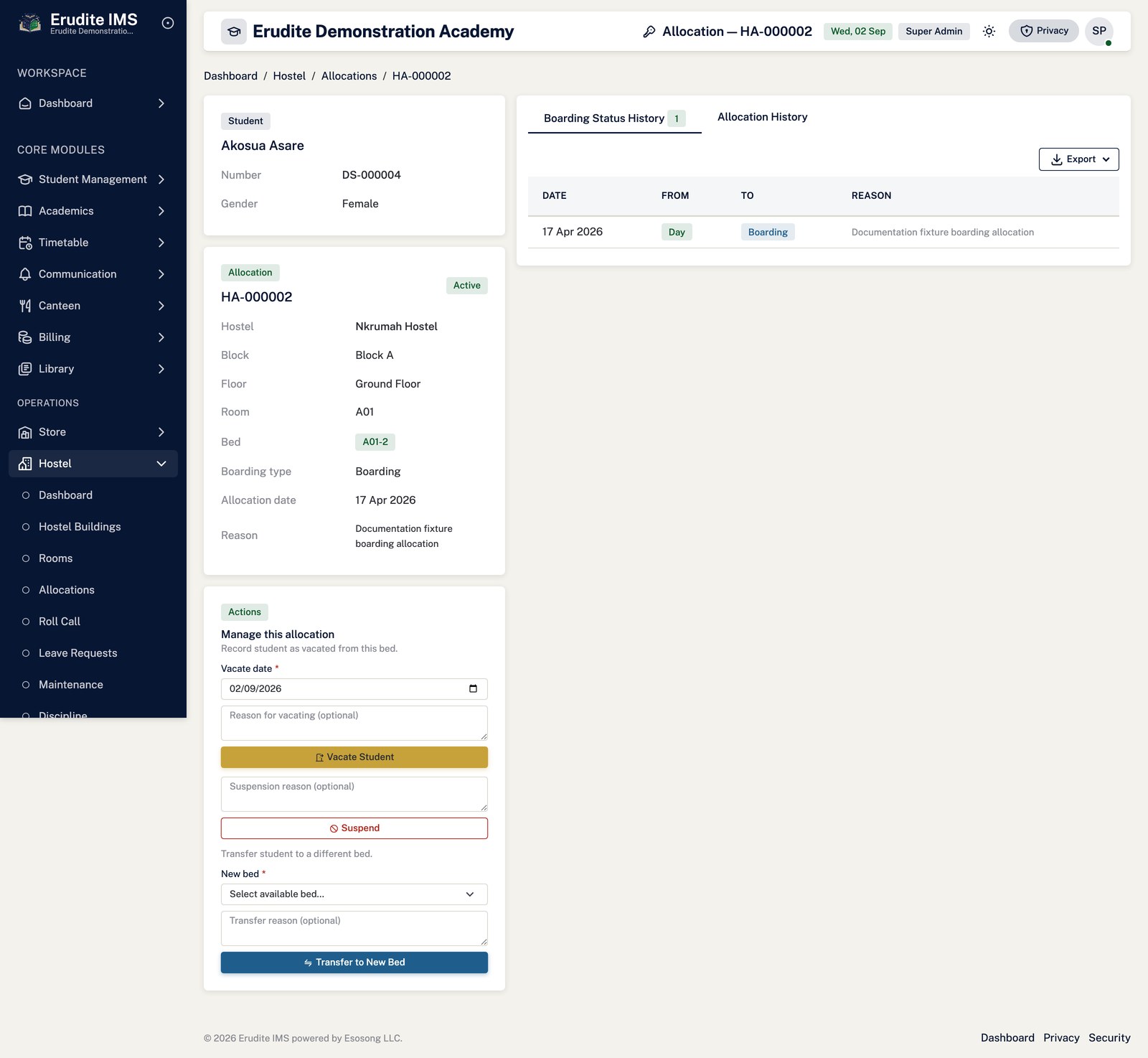Click the Transfer to New Bed button
1148x1058 pixels.
(x=354, y=963)
